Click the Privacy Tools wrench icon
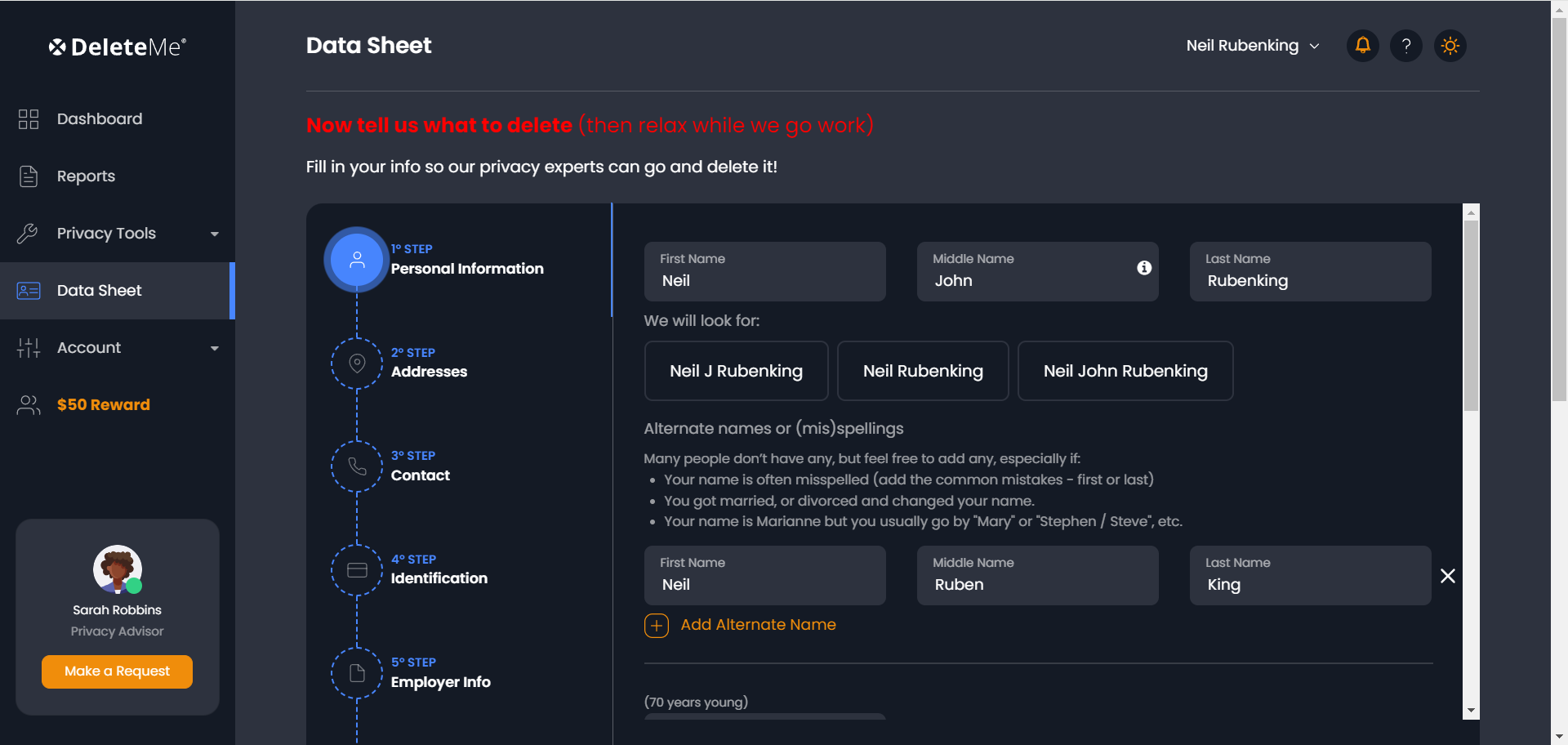Screen dimensions: 1568x745 tap(28, 234)
